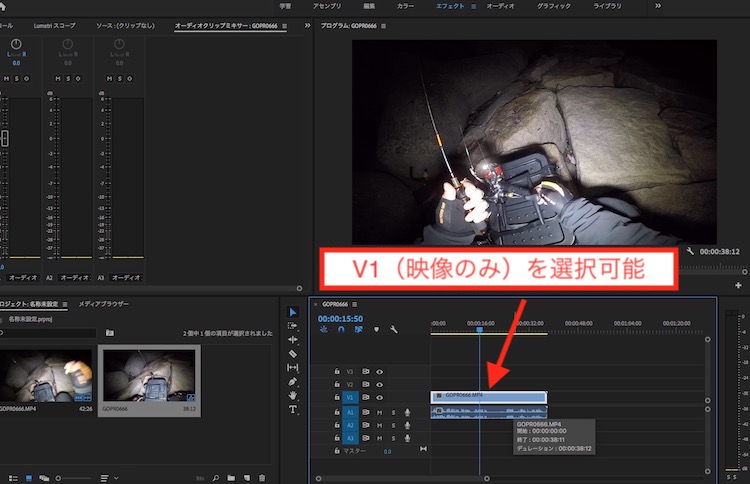Target the V1 track header

click(x=350, y=397)
